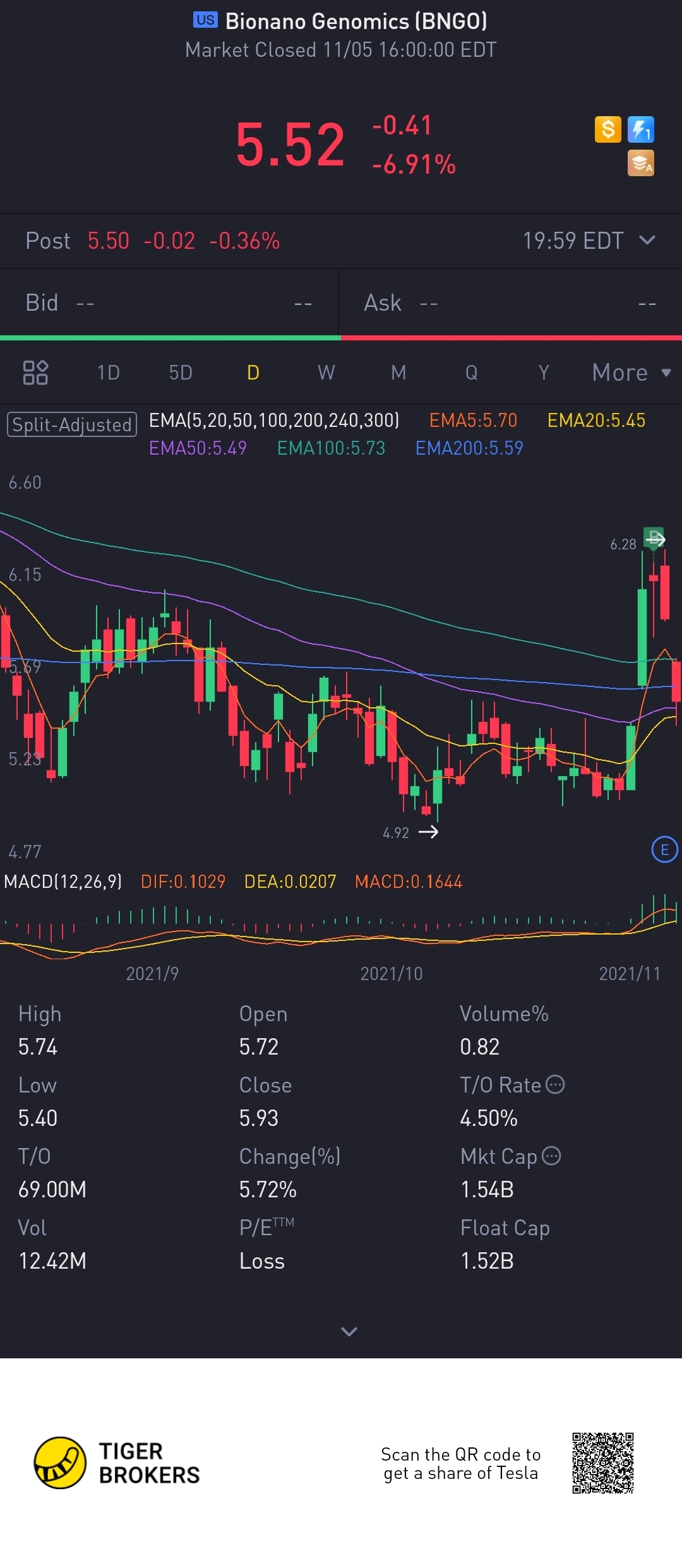The height and width of the screenshot is (1568, 682).
Task: Tap the Bid price row
Action: [x=169, y=303]
